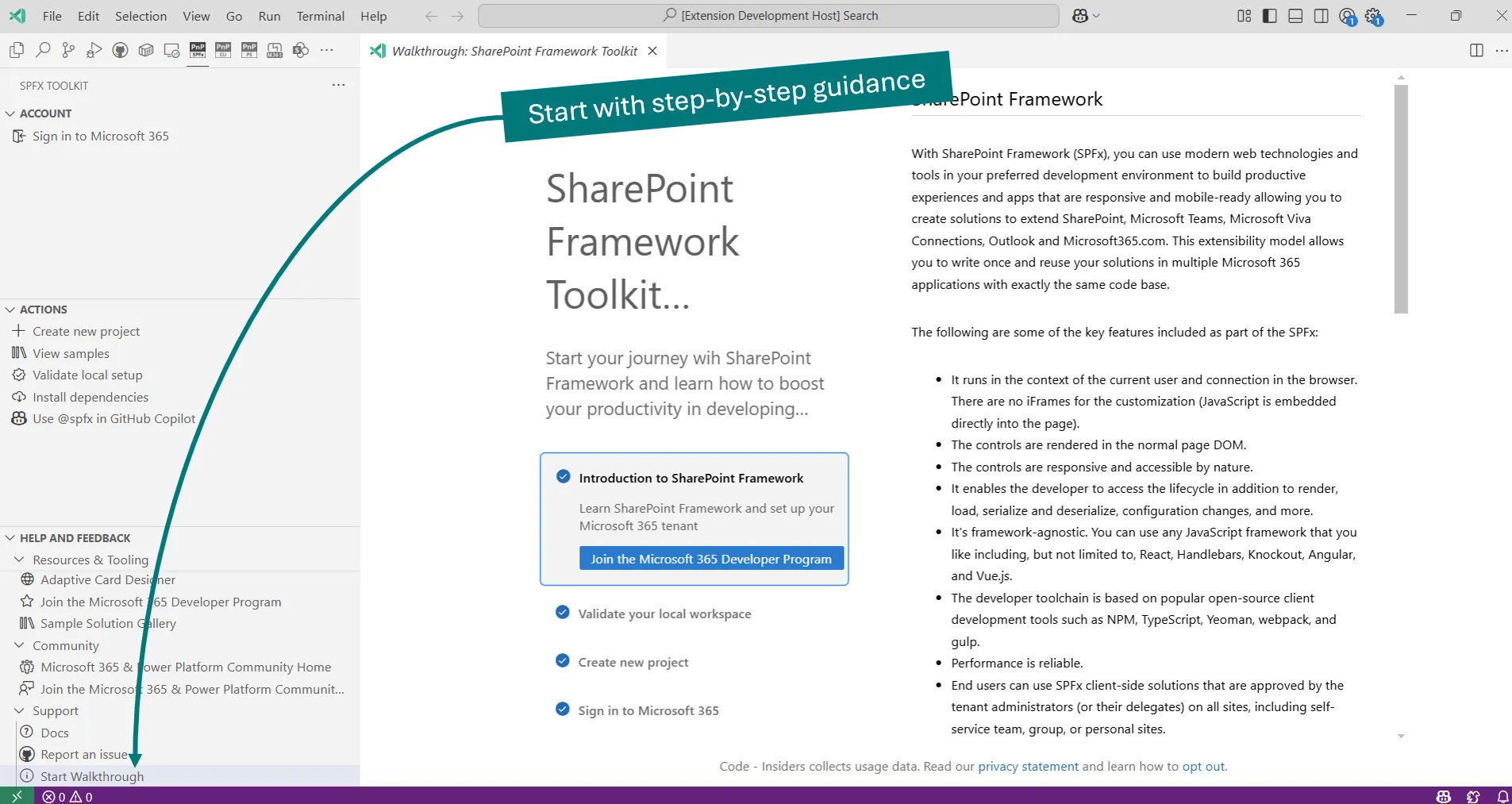Open the PnP PS PowerShell view

(x=249, y=50)
